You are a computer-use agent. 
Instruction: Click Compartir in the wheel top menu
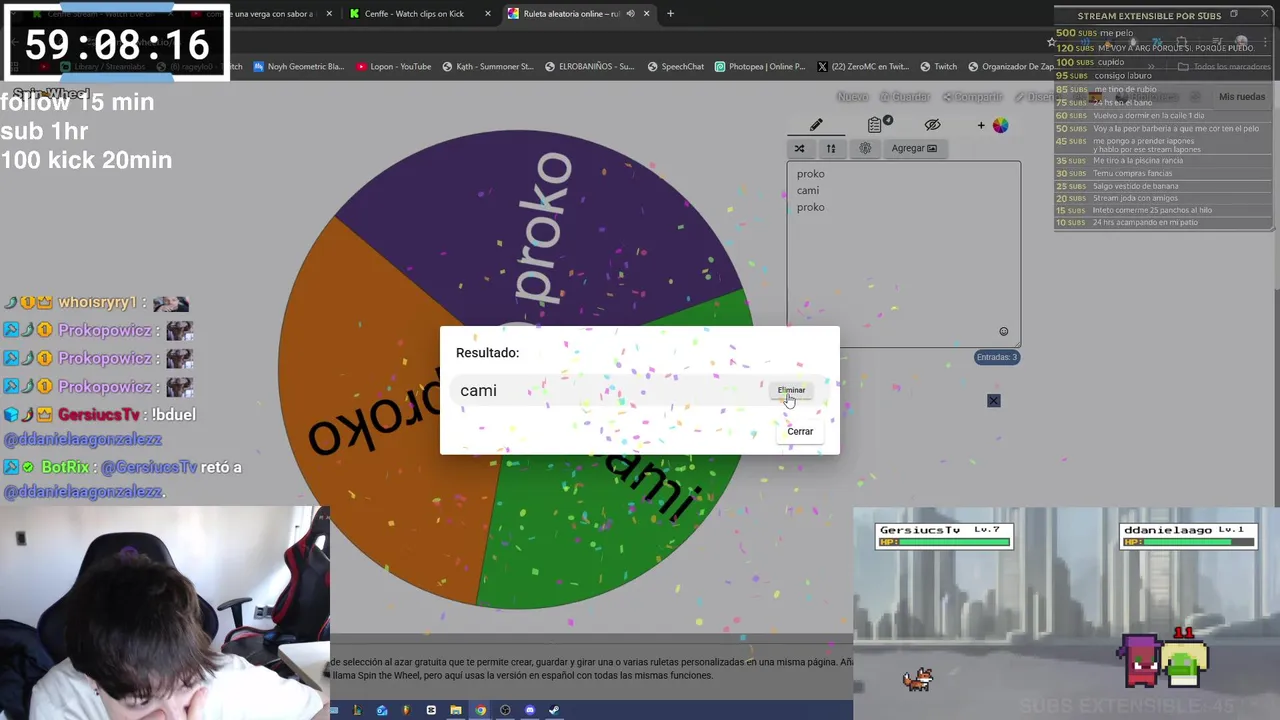click(972, 97)
